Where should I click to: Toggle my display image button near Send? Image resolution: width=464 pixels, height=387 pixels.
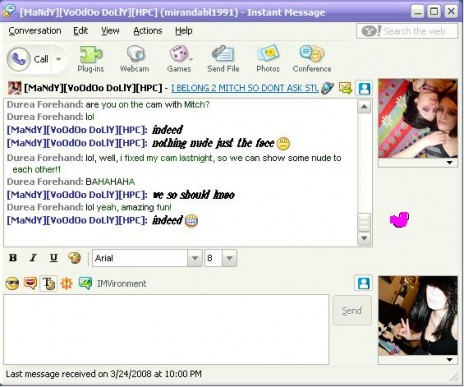tap(363, 283)
